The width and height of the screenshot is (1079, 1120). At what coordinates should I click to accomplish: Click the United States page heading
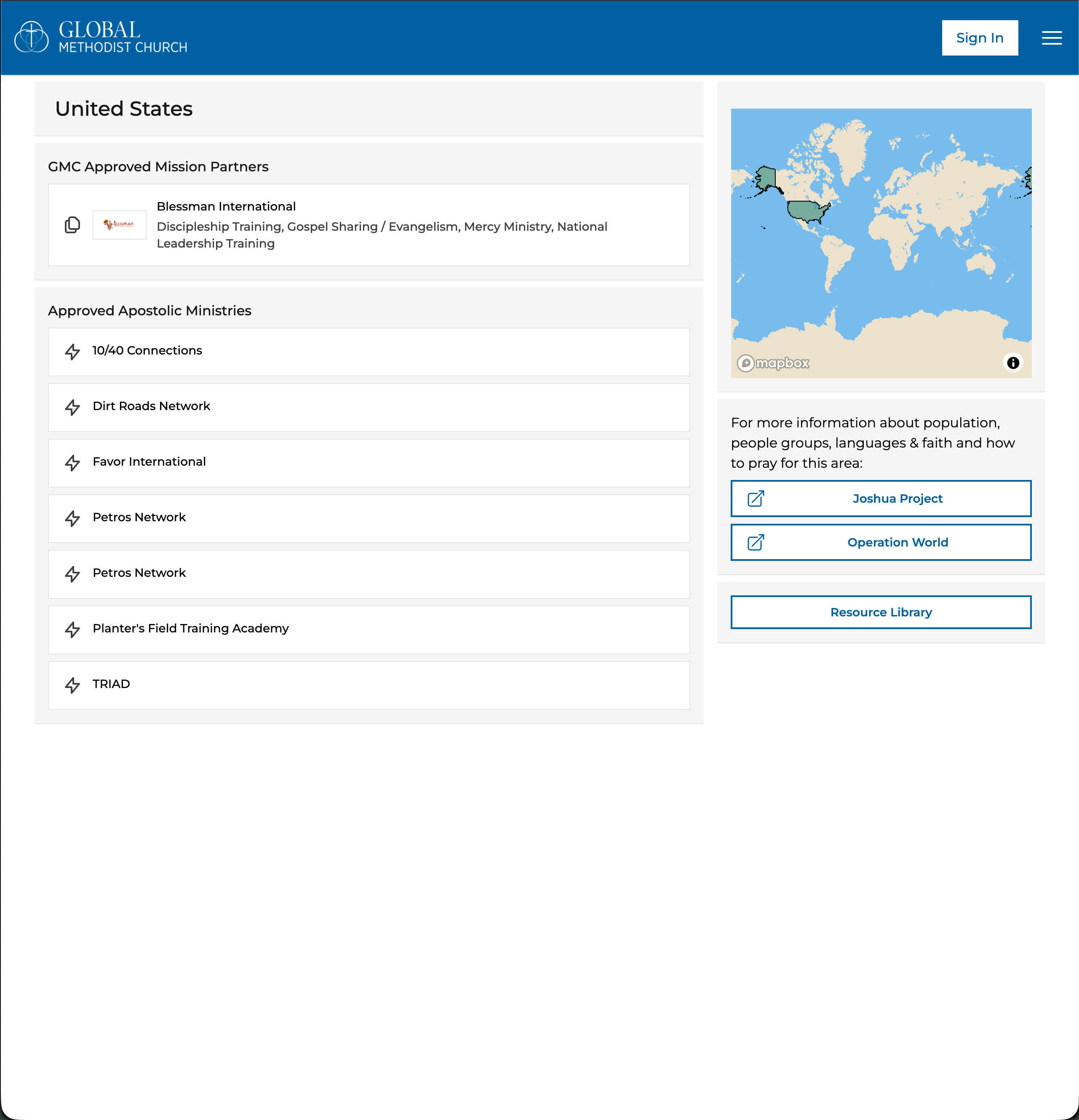124,109
